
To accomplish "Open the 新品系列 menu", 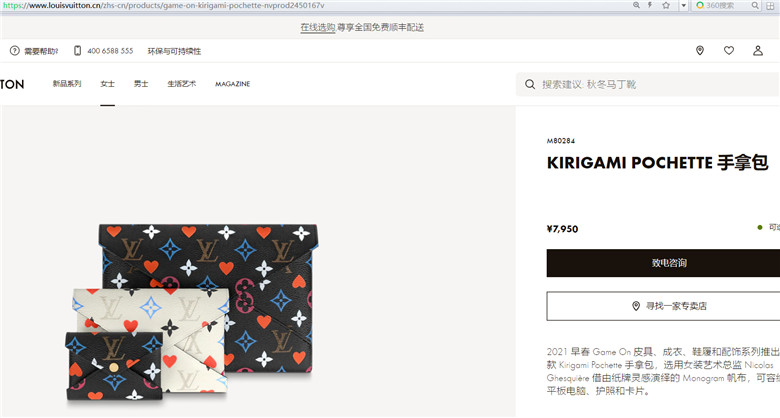I will coord(67,84).
